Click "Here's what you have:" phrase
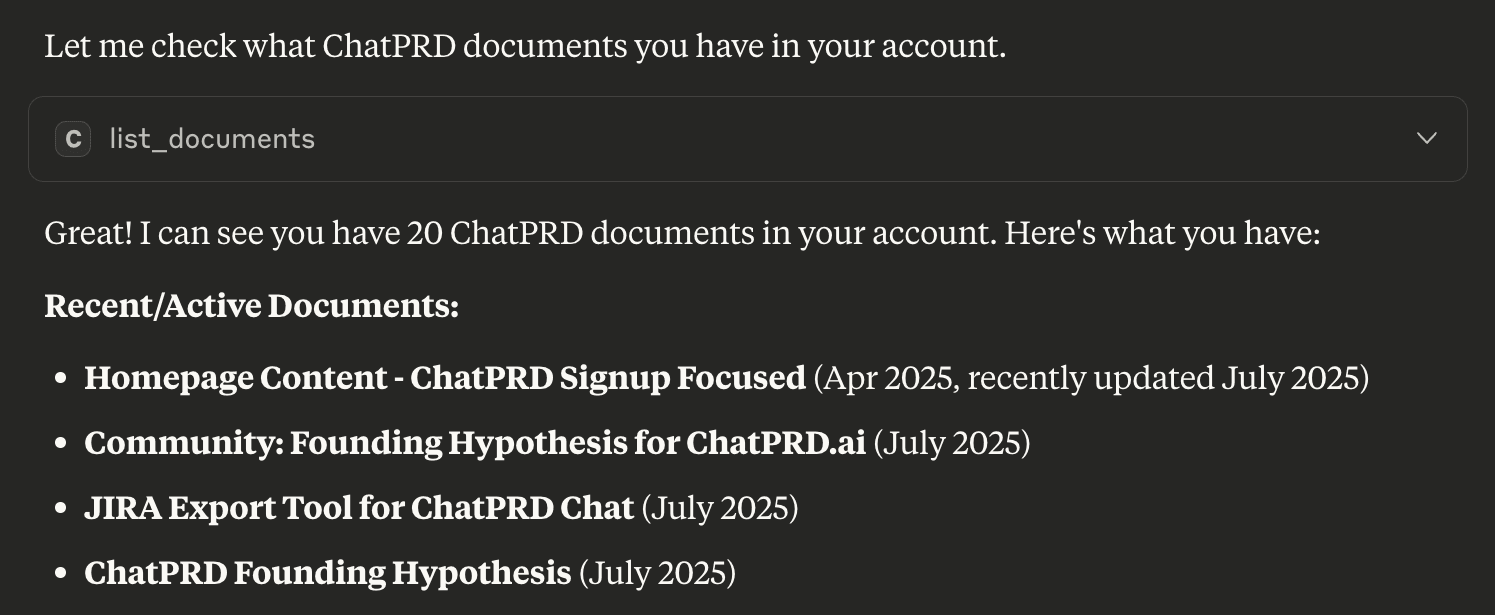1495x615 pixels. [1162, 234]
